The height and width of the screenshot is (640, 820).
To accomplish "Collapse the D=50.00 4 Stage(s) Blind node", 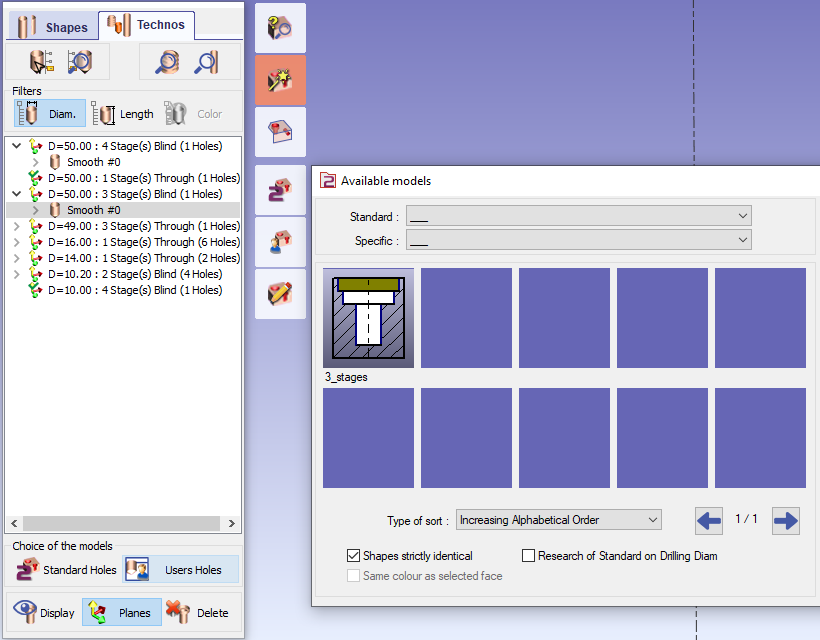I will (16, 146).
